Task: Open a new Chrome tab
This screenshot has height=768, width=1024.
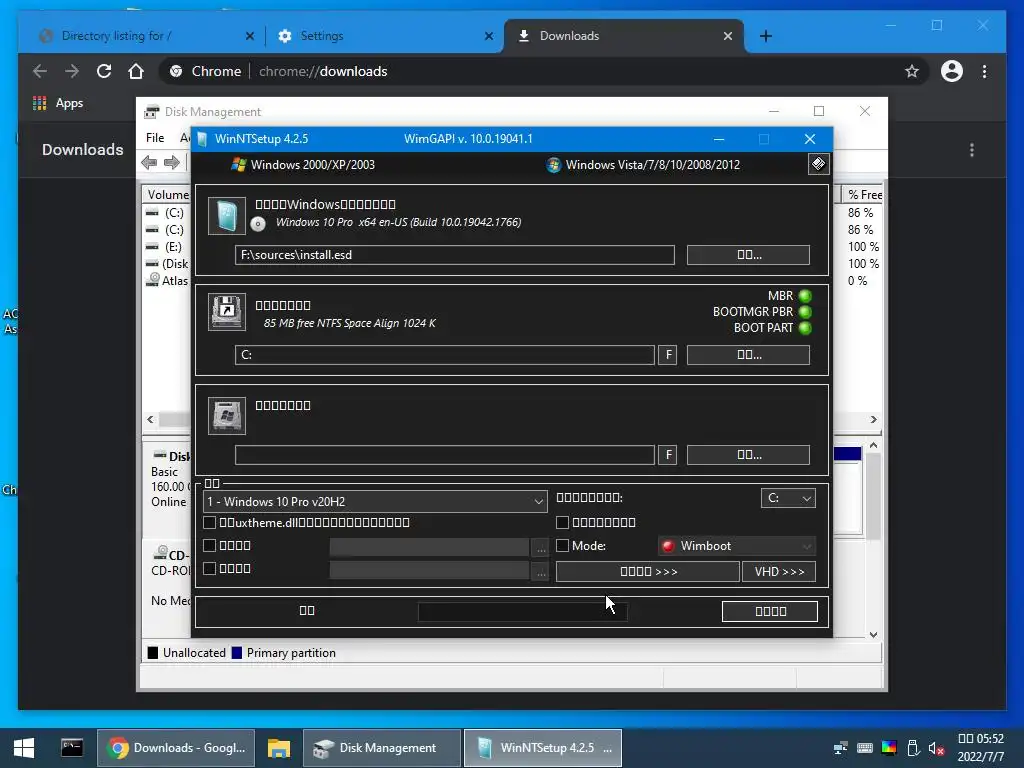Action: tap(766, 36)
